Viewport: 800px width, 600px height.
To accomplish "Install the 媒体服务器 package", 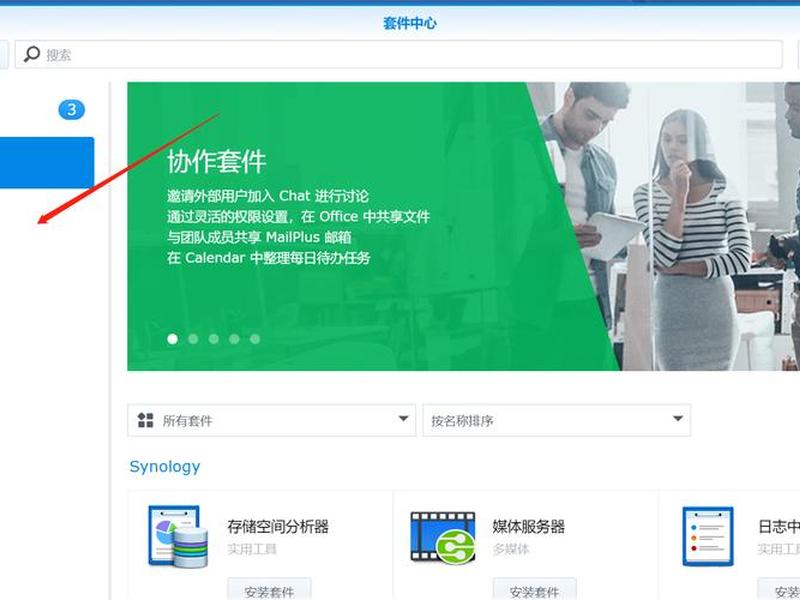I will pos(534,590).
